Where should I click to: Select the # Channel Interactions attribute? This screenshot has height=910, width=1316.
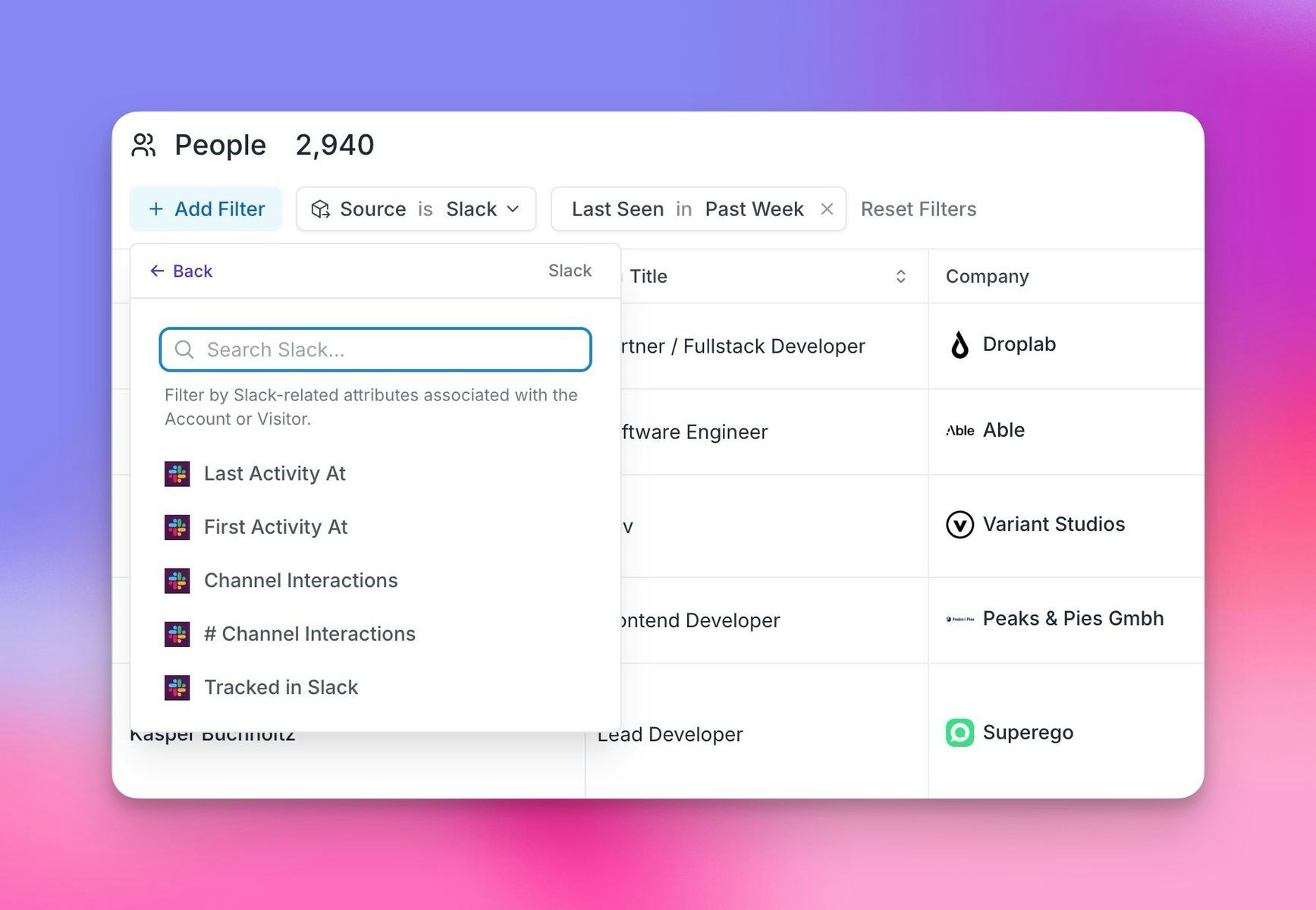pos(309,634)
